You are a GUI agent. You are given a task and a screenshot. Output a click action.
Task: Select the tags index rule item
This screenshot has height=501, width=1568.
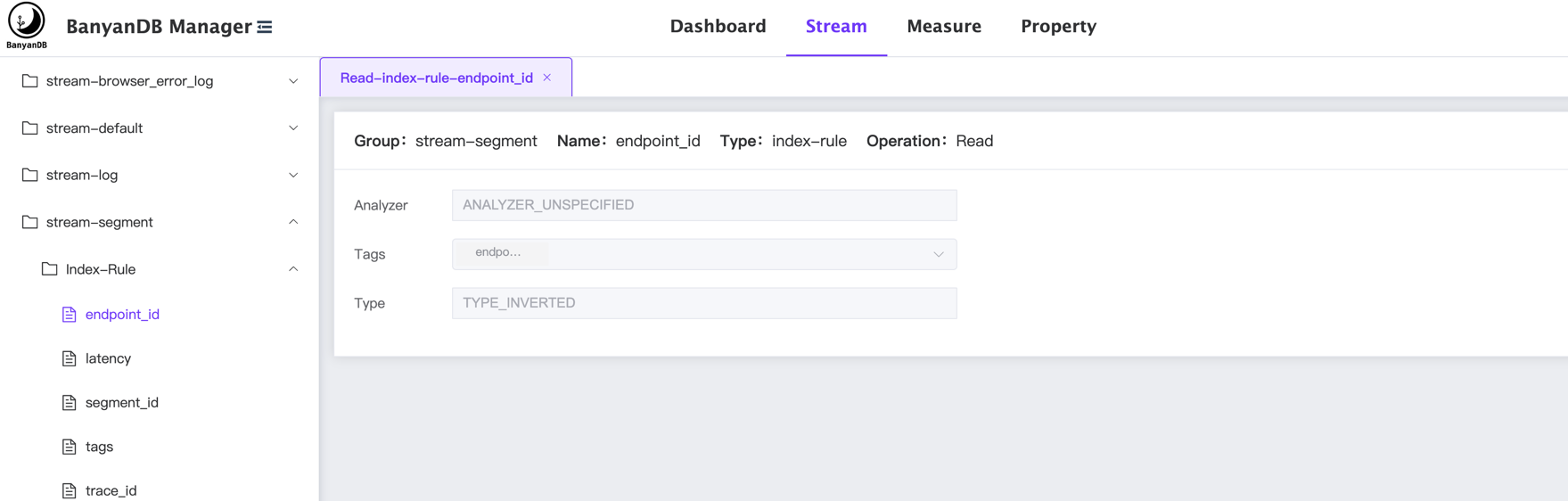[x=99, y=447]
